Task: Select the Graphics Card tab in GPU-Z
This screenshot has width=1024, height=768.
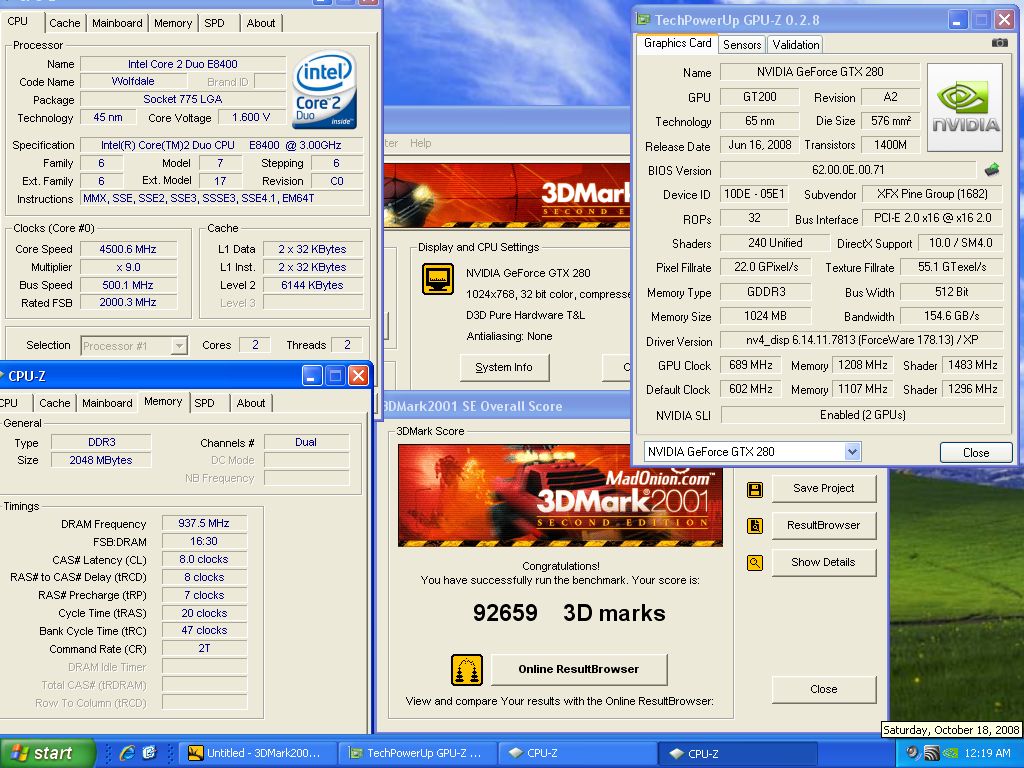Action: [x=677, y=43]
